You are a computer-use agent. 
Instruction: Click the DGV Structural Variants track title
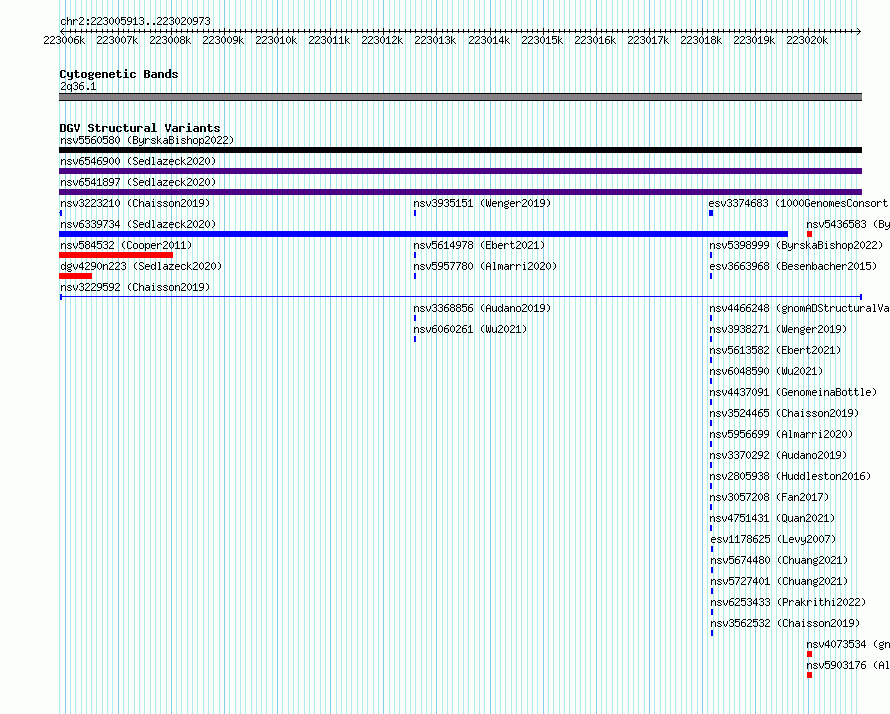coord(140,128)
